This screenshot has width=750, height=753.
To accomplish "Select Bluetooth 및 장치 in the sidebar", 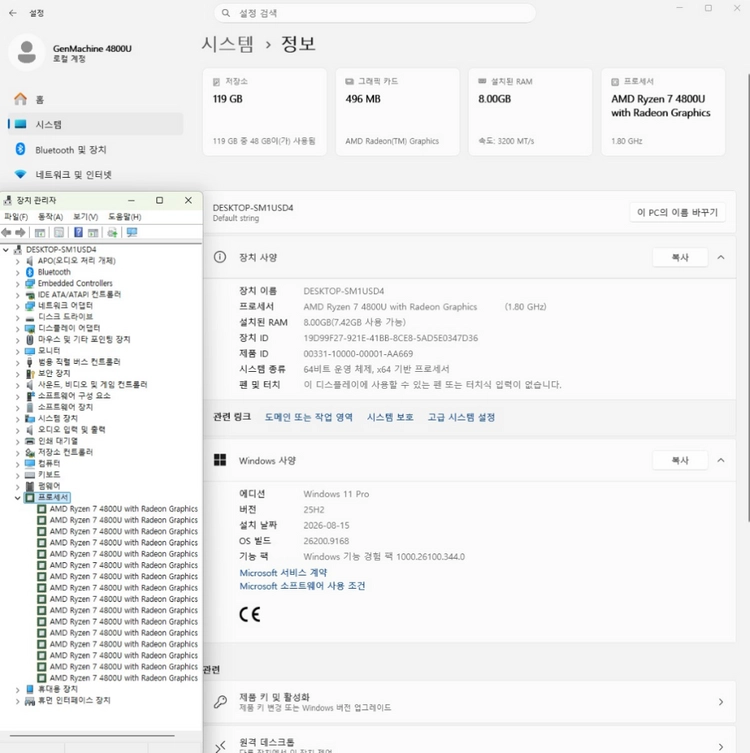I will [x=96, y=149].
